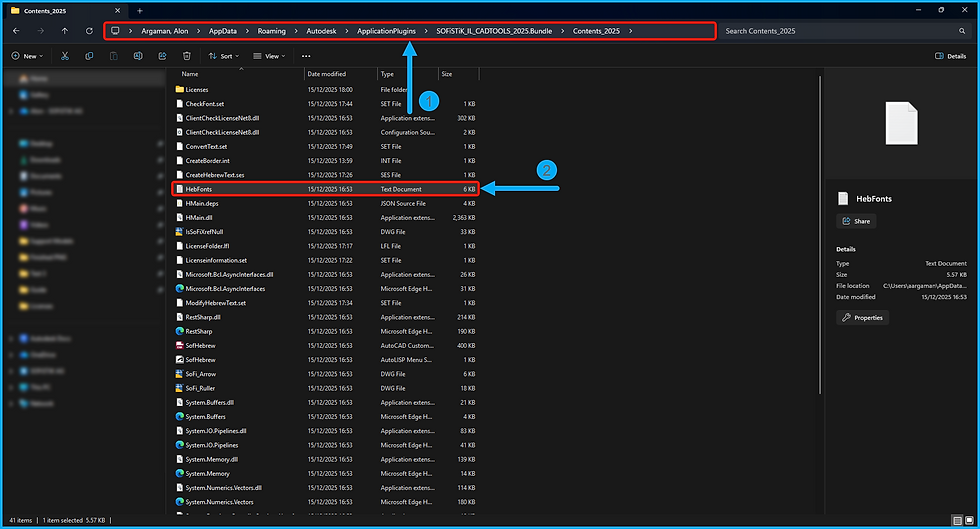This screenshot has height=529, width=980.
Task: Navigate to ApplicationPlugins breadcrumb
Action: click(x=386, y=31)
